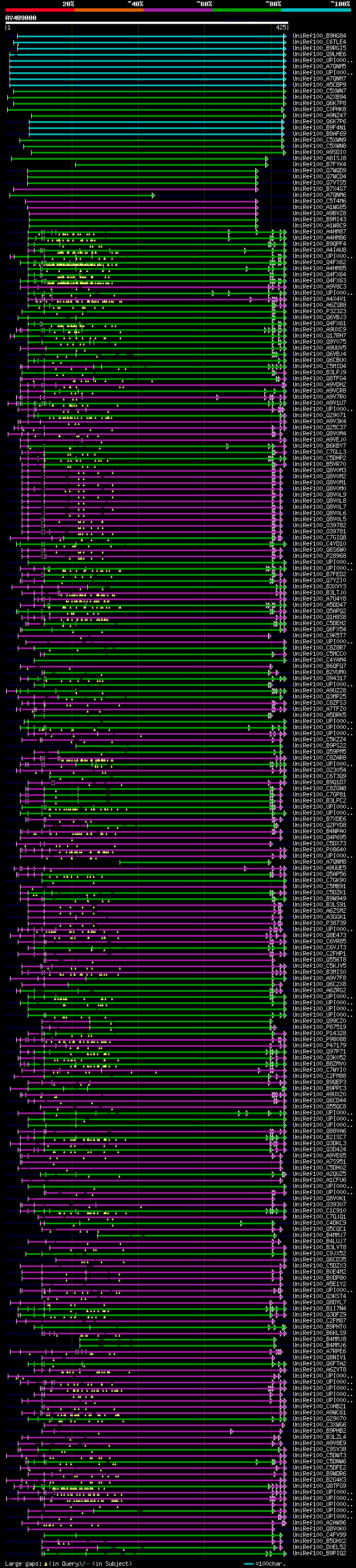Click the UniRef100_B9F4N1 entry
The width and height of the screenshot is (356, 1568).
point(319,127)
